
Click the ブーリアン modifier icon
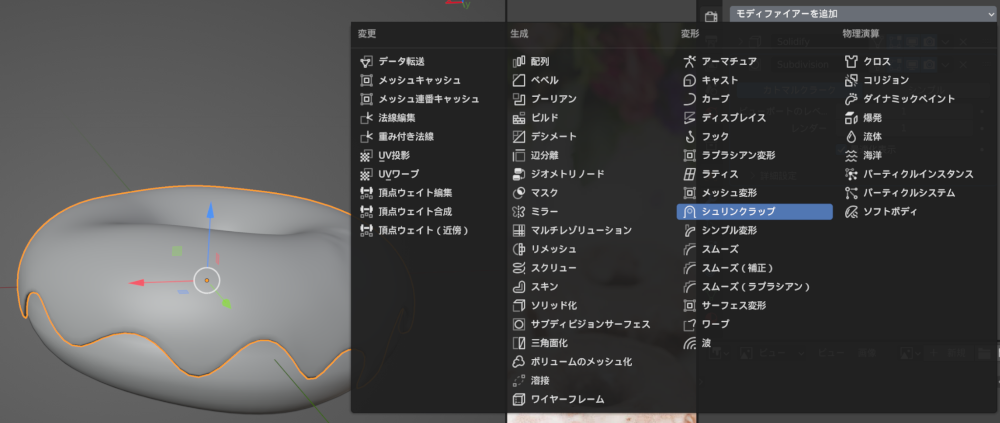(519, 99)
